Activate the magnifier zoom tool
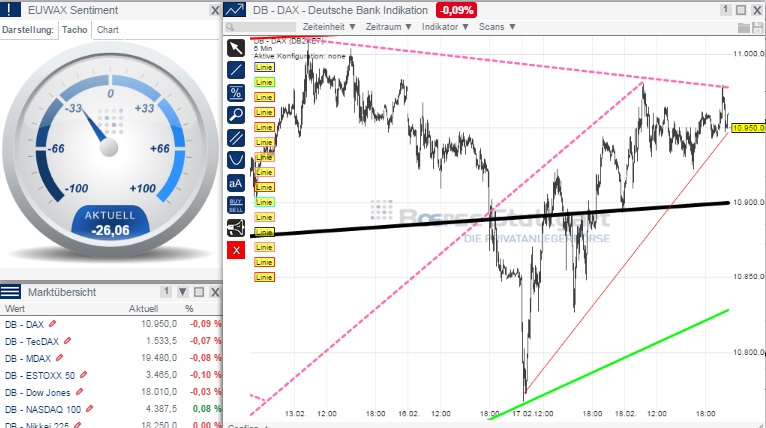Viewport: 766px width, 428px height. (236, 115)
